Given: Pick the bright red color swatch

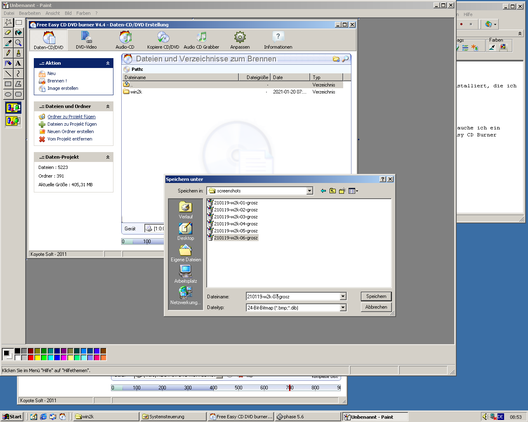Looking at the screenshot, I should tap(31, 358).
